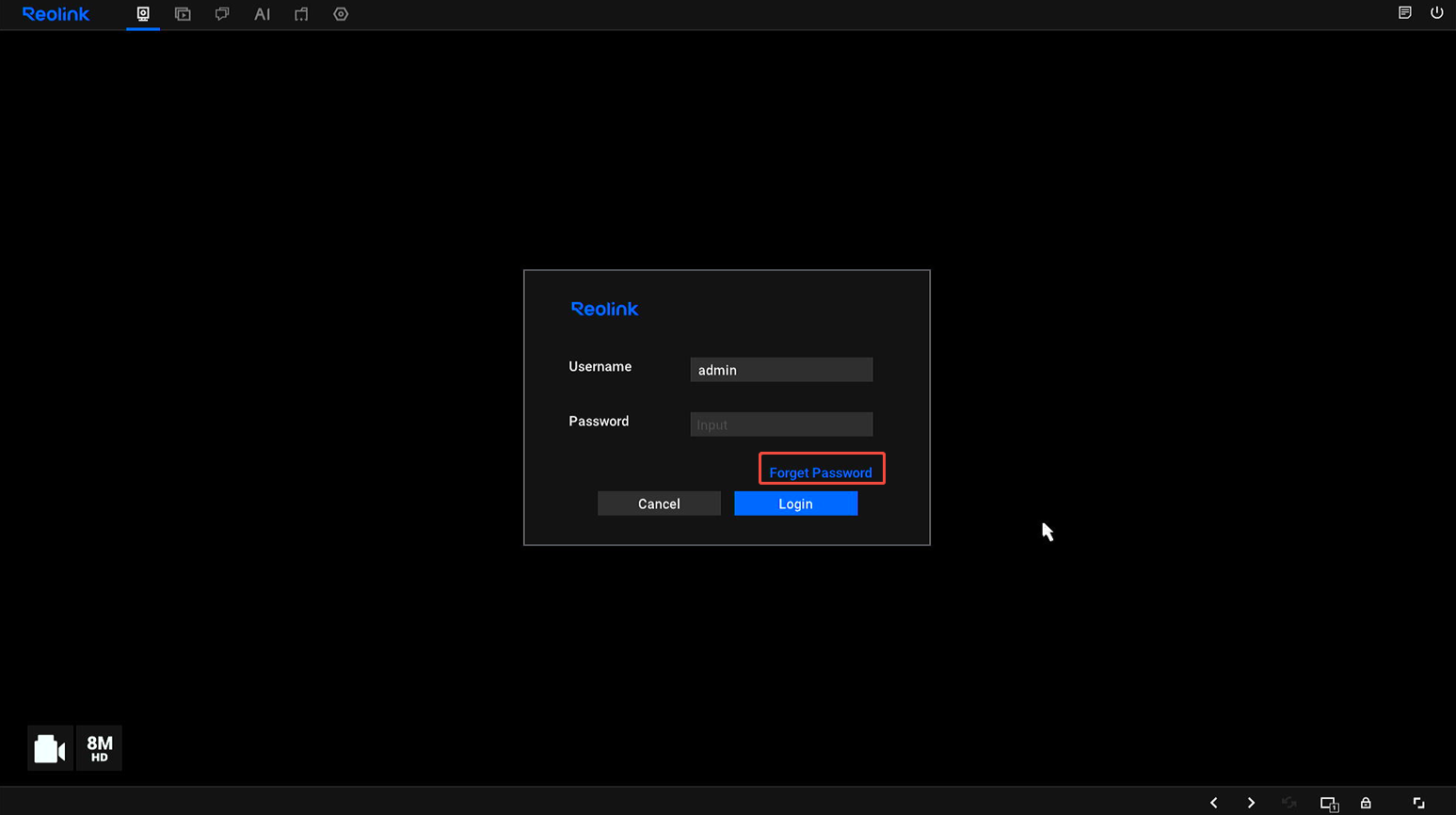Click the Reolink logo in top bar

click(x=56, y=14)
